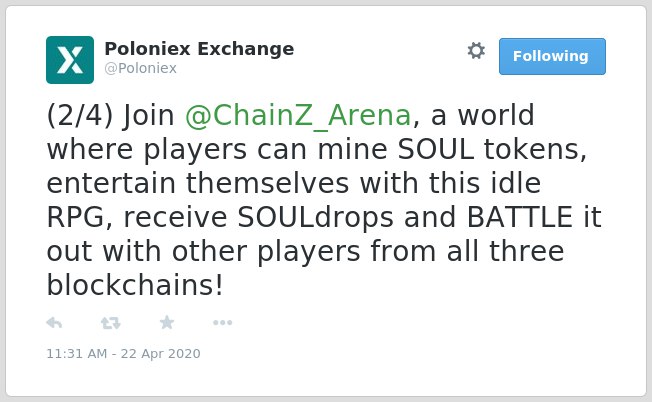Click the phrase all three in the tweet
Screen dimensions: 652x402
click(505, 251)
